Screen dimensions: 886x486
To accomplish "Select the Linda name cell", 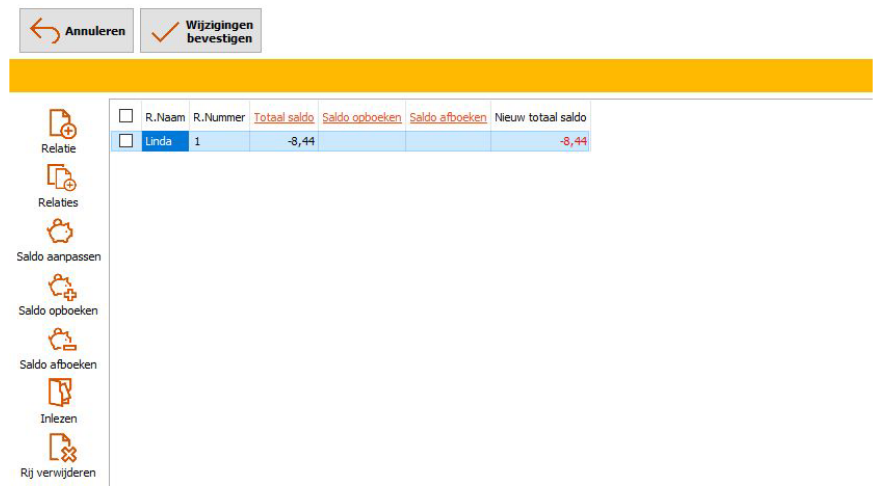I will pyautogui.click(x=164, y=141).
